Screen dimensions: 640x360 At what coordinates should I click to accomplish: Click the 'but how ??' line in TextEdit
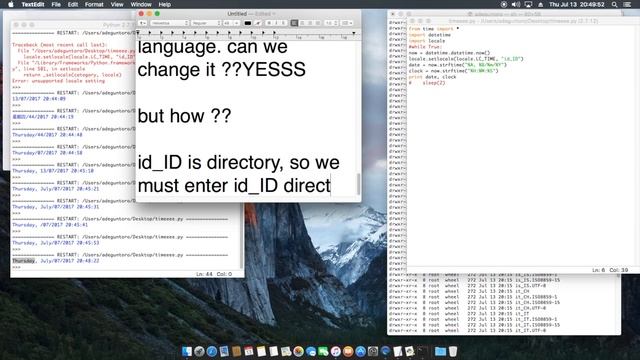tap(184, 116)
